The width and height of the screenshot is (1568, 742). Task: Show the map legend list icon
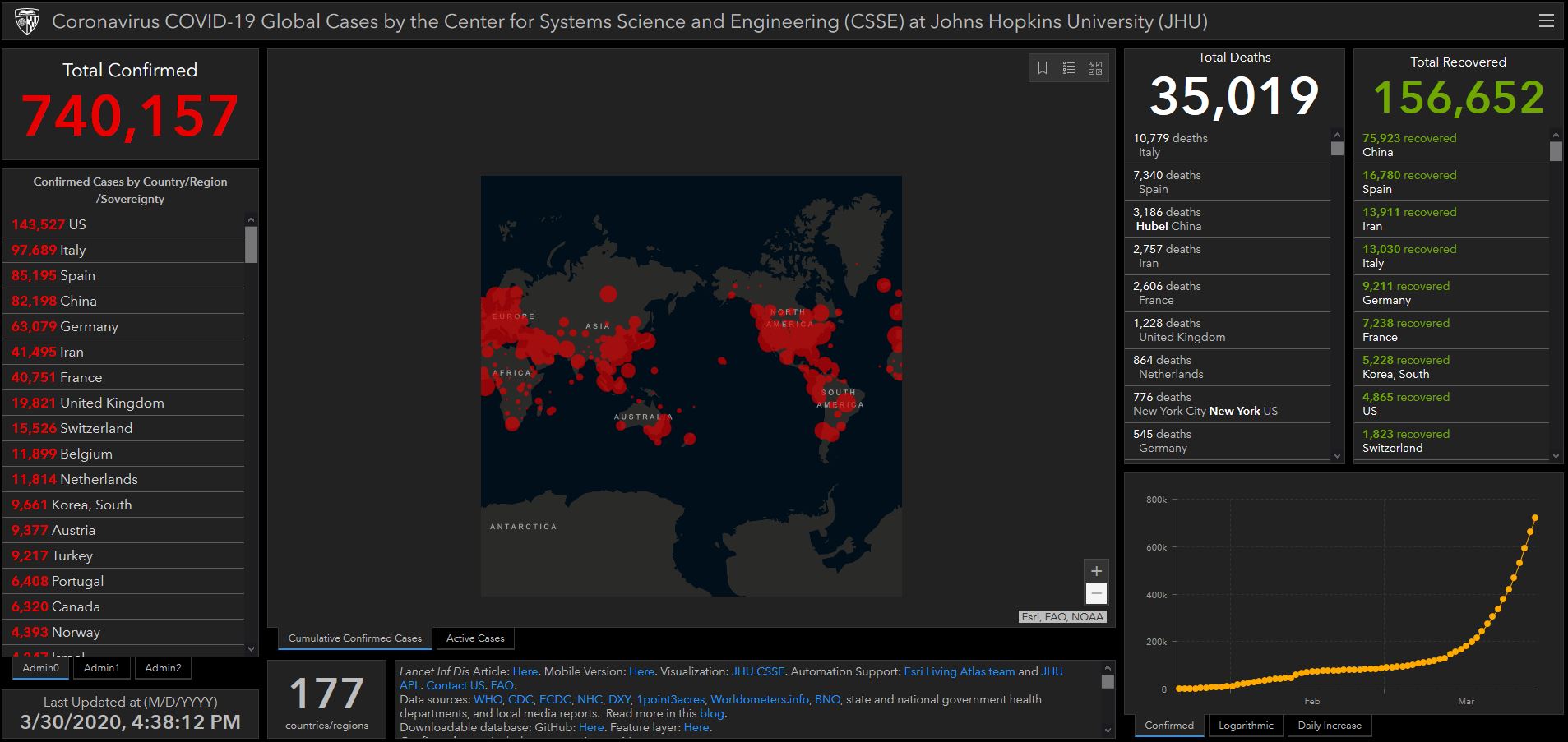click(x=1069, y=68)
